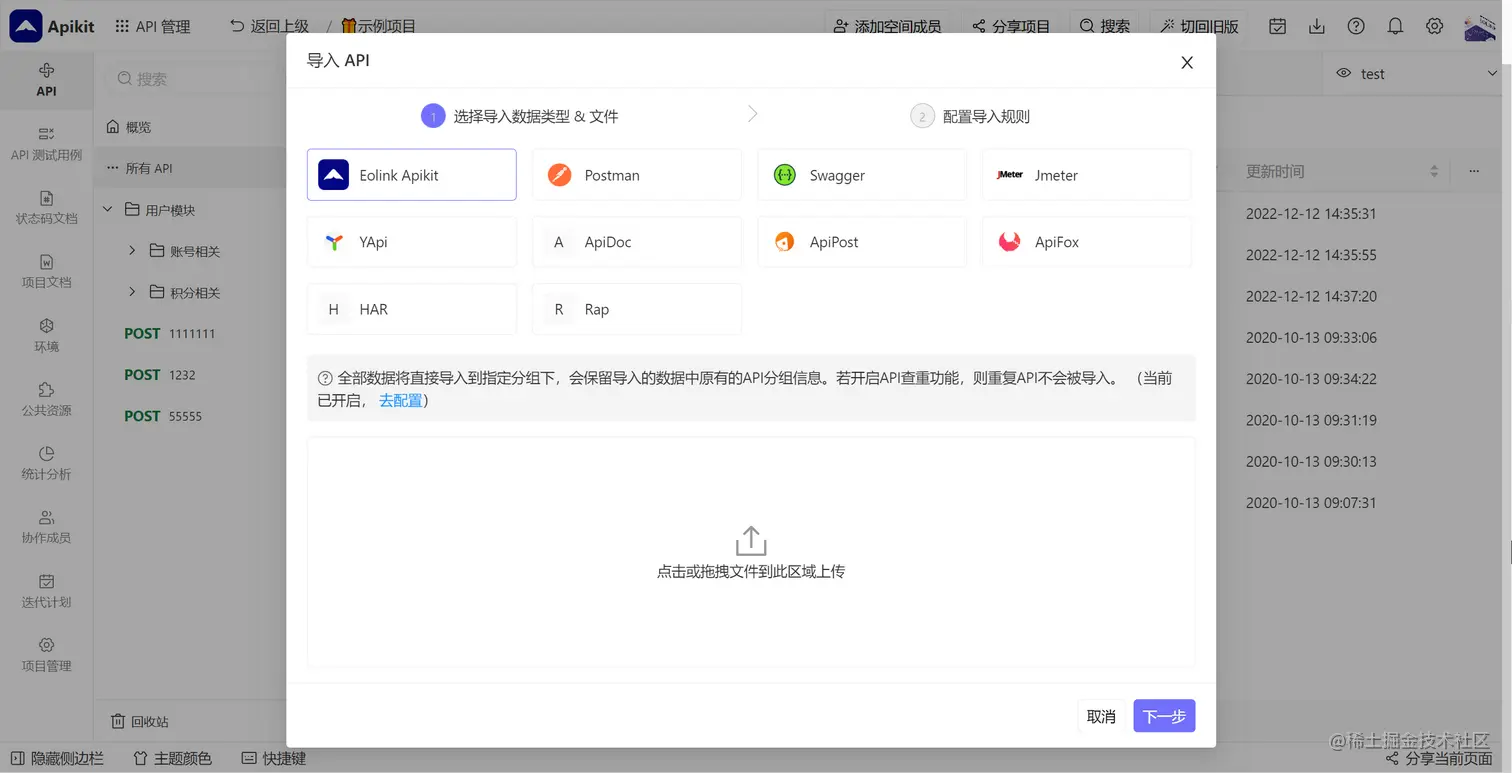This screenshot has height=773, width=1512.
Task: Open 迭代计划 in sidebar
Action: (x=46, y=592)
